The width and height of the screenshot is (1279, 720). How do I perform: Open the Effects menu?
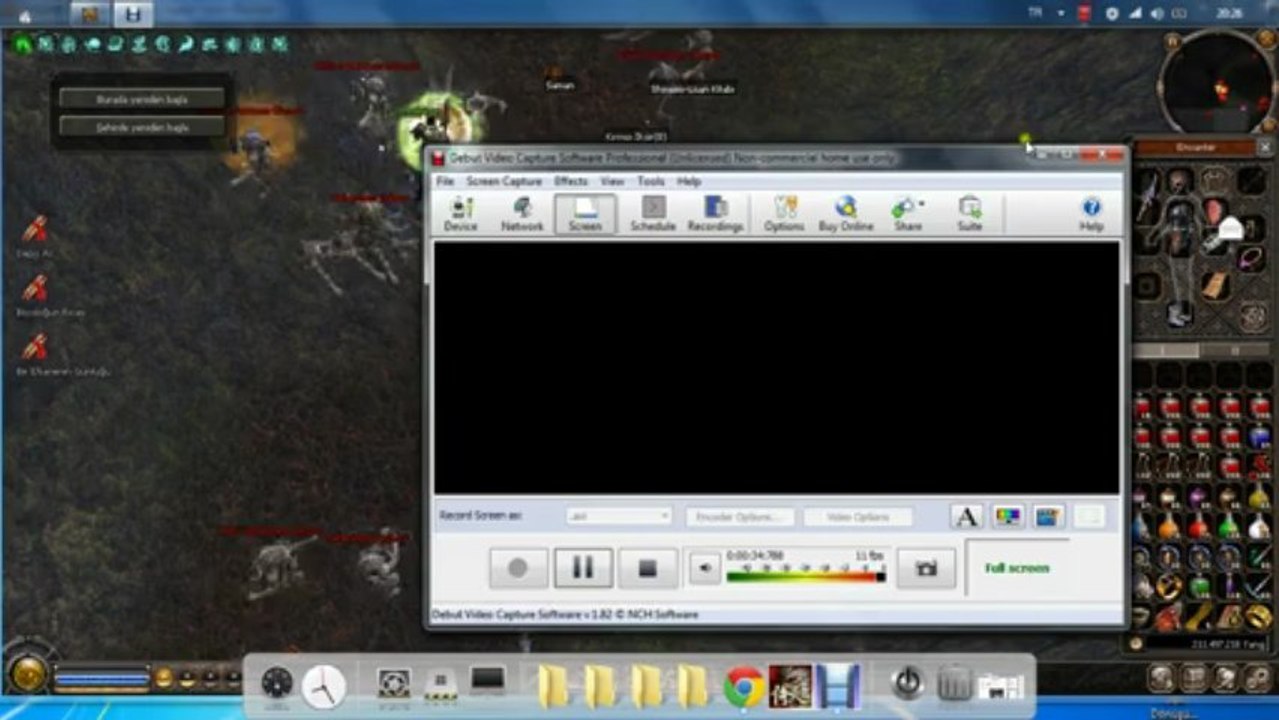[x=571, y=181]
